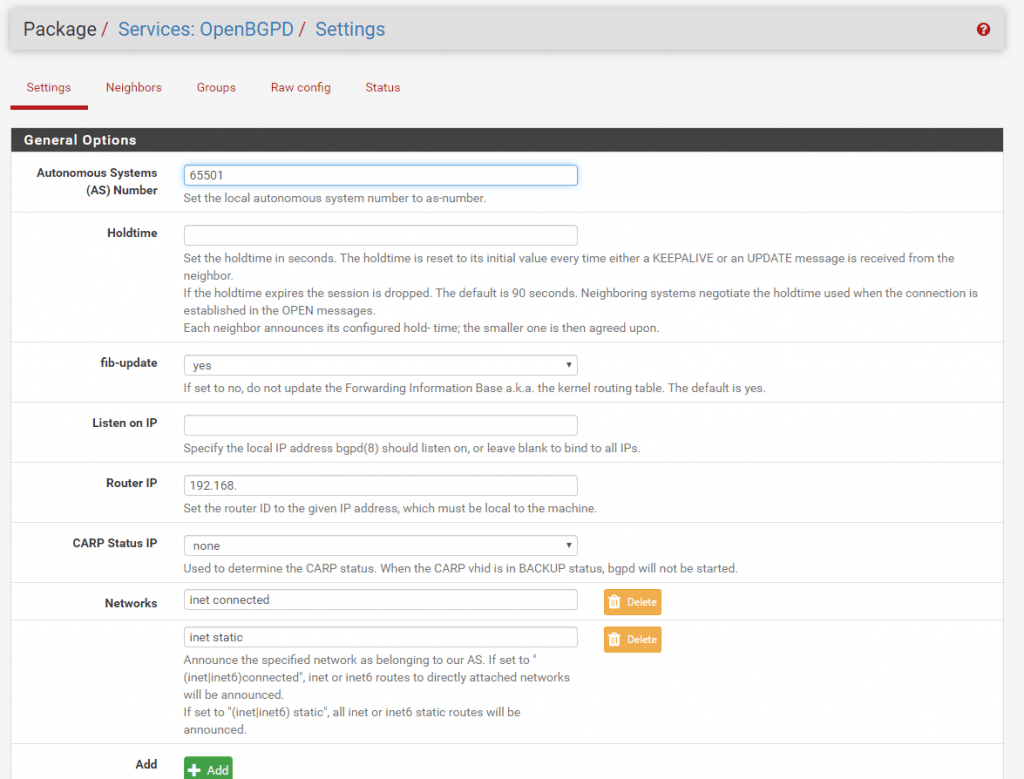Viewport: 1024px width, 779px height.
Task: Click the Autonomous Systems (AS) Number label
Action: coord(97,182)
